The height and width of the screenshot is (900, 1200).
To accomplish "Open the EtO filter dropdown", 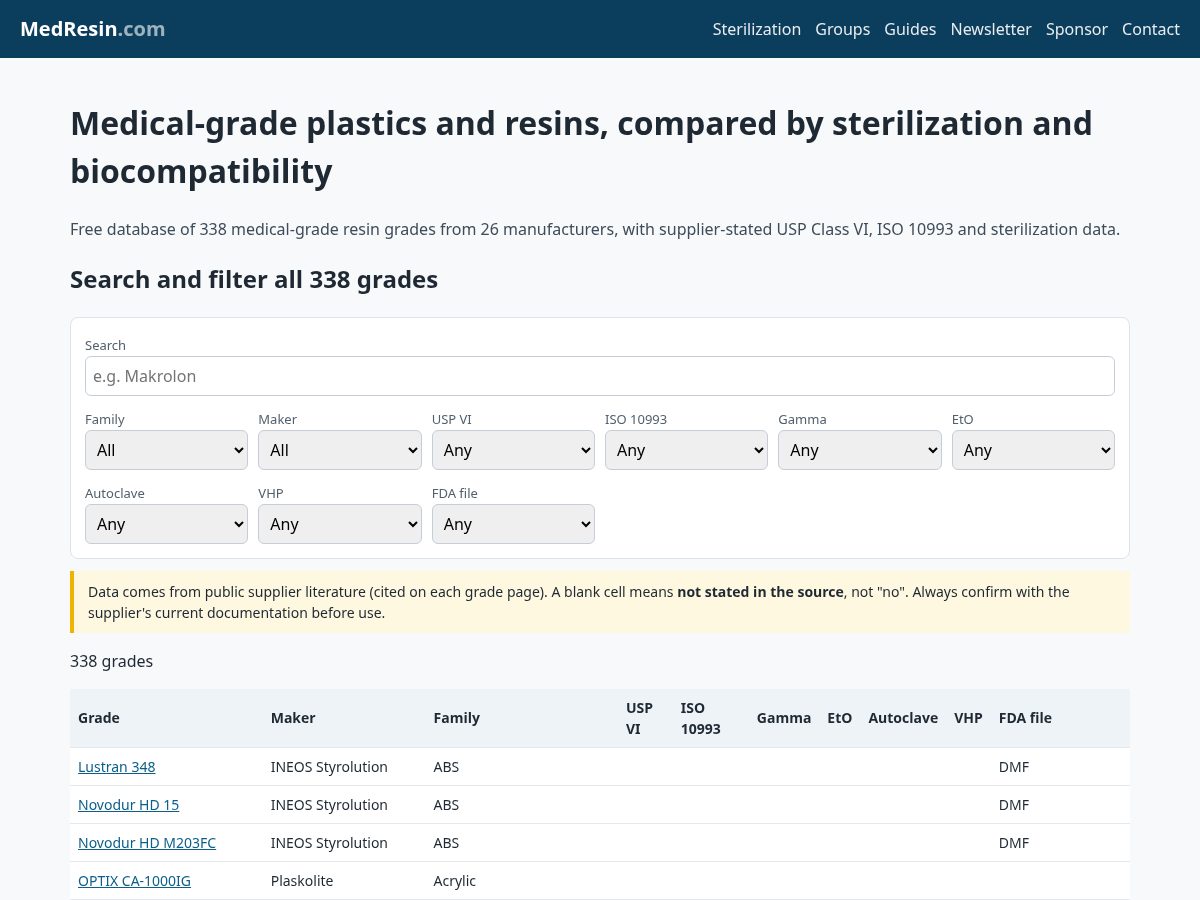I will coord(1033,450).
